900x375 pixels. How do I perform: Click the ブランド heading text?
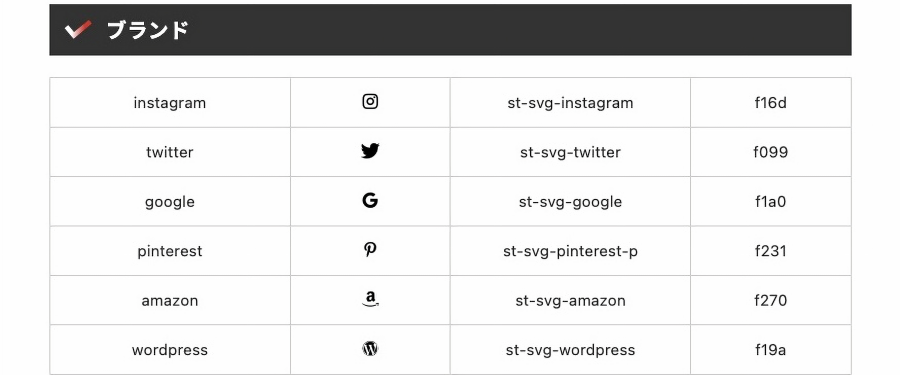coord(148,30)
